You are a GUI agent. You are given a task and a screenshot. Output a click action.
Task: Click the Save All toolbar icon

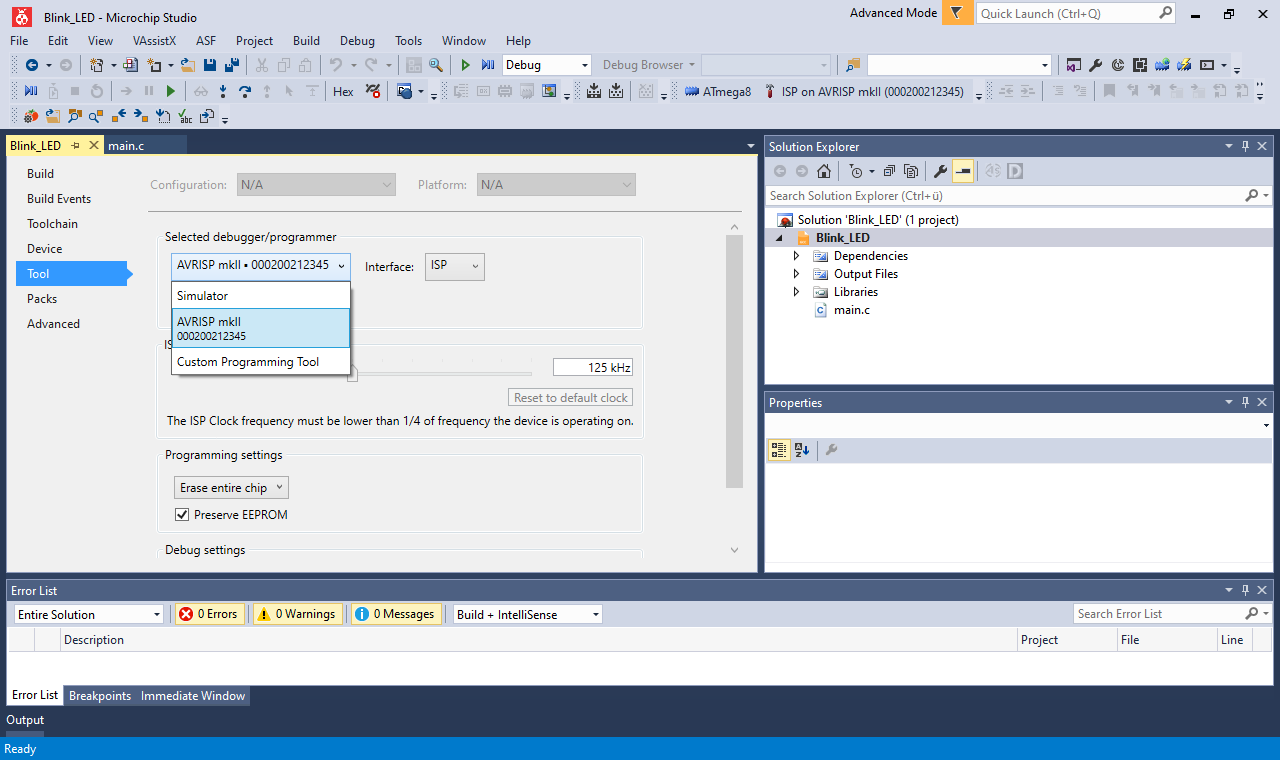point(232,65)
